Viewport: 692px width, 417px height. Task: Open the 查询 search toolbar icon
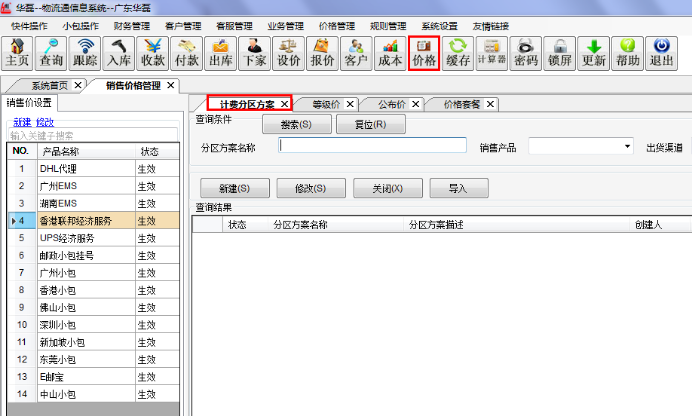(x=52, y=52)
